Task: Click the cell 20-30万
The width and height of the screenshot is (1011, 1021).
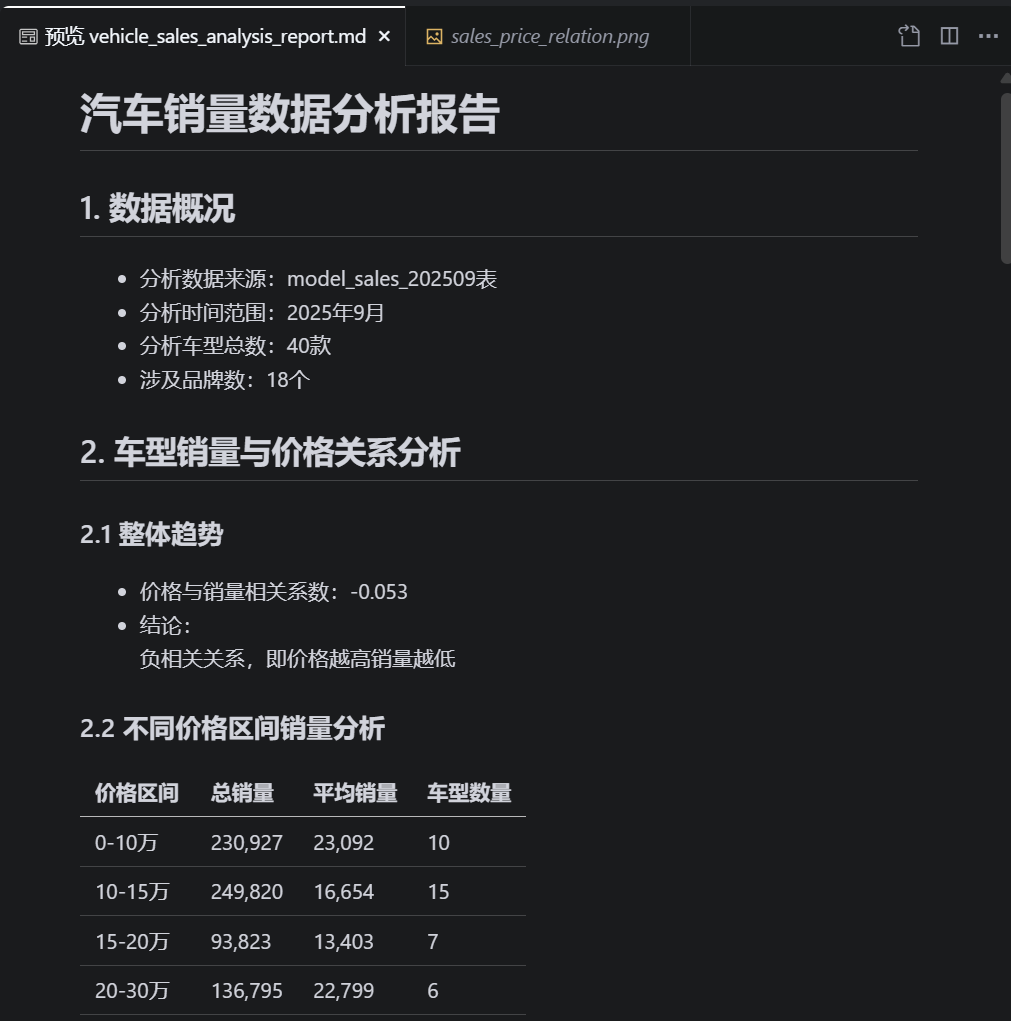Action: (x=132, y=991)
